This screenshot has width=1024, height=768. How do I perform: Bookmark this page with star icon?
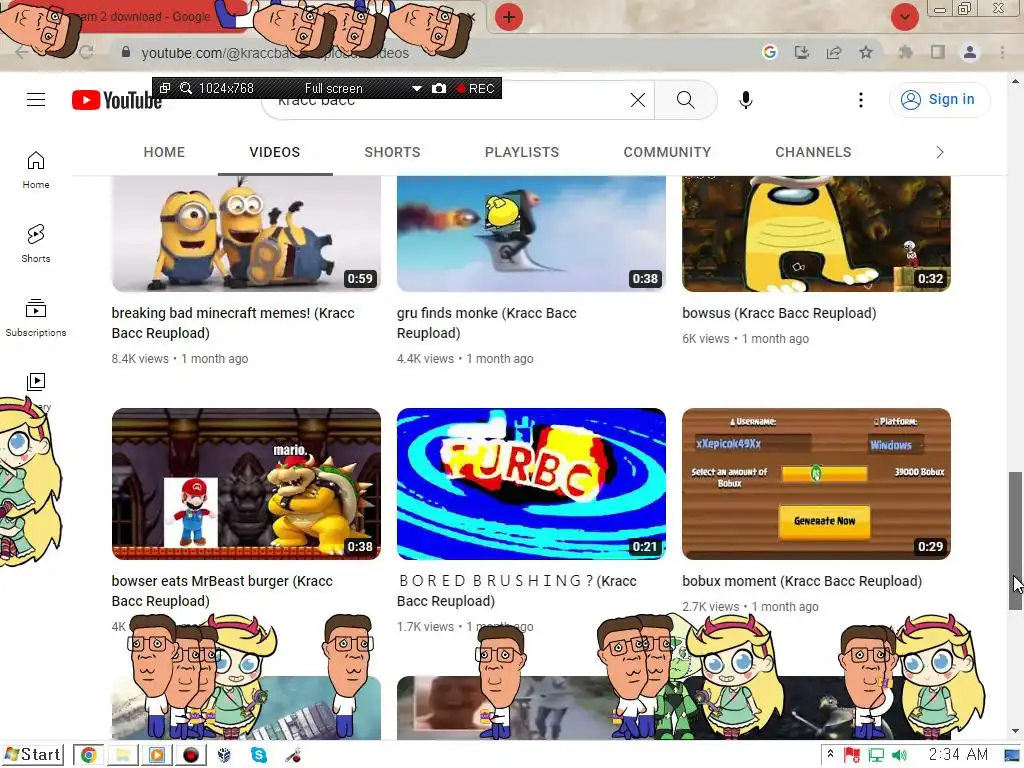coord(865,52)
